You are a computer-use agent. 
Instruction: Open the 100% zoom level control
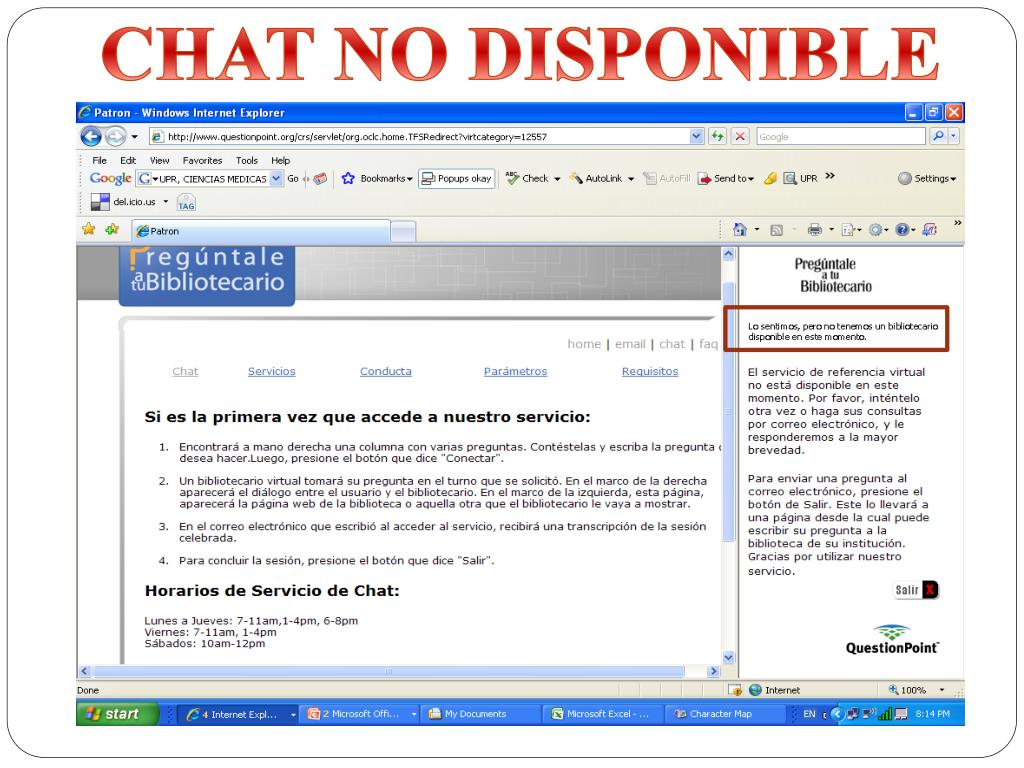tap(918, 690)
